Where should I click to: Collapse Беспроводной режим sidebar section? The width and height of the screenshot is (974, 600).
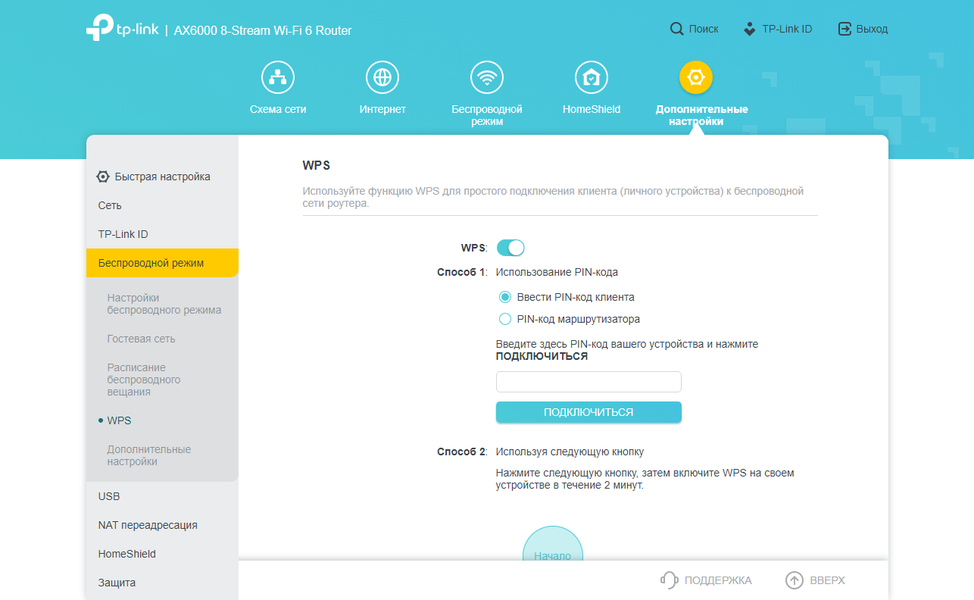pos(162,263)
